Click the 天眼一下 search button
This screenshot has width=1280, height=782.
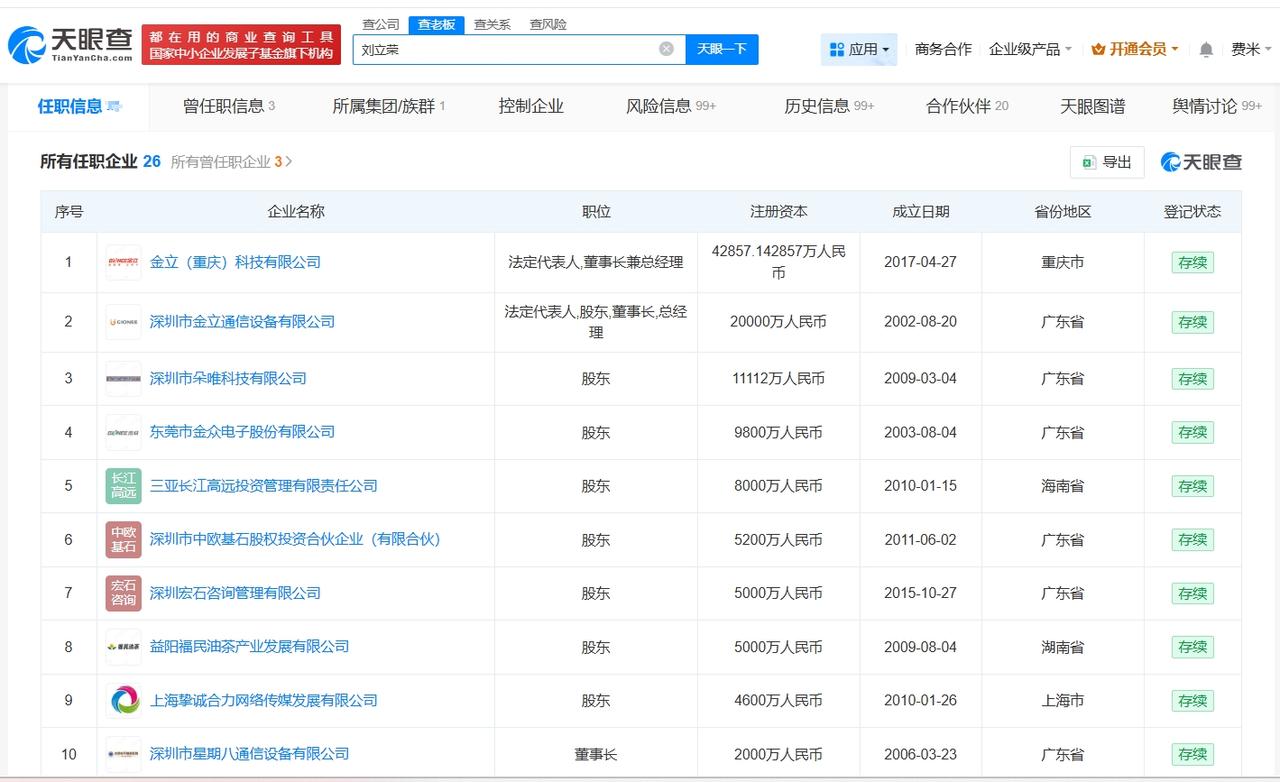721,48
